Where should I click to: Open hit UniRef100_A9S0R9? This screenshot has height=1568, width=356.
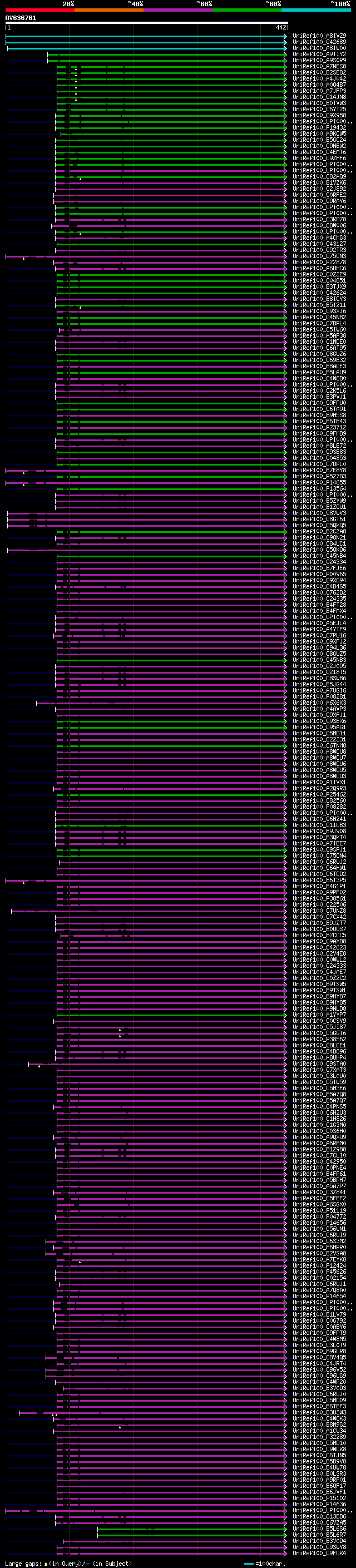click(319, 60)
